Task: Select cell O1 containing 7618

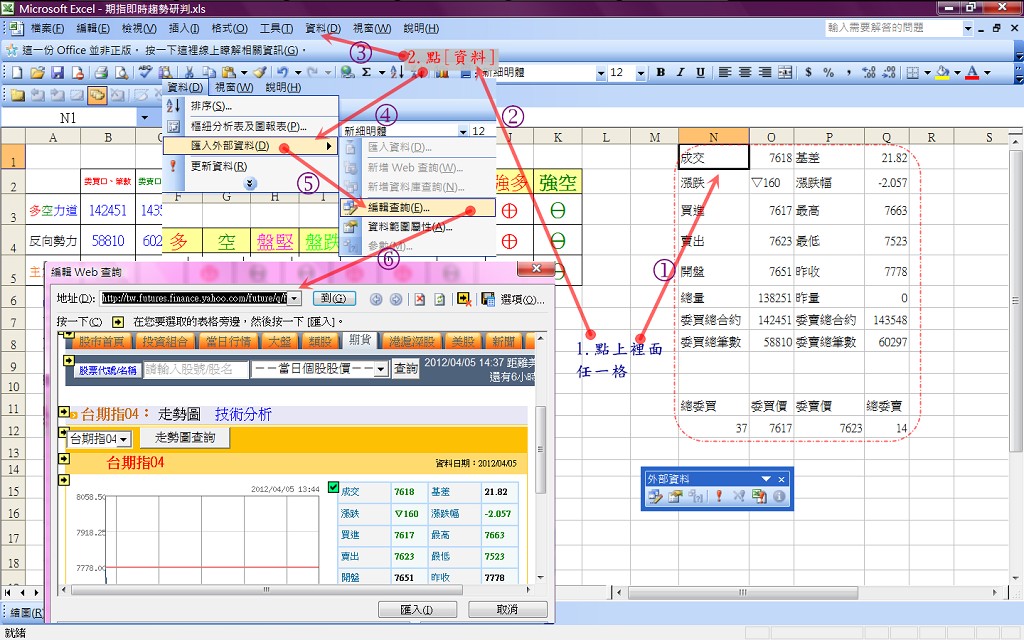Action: coord(771,157)
